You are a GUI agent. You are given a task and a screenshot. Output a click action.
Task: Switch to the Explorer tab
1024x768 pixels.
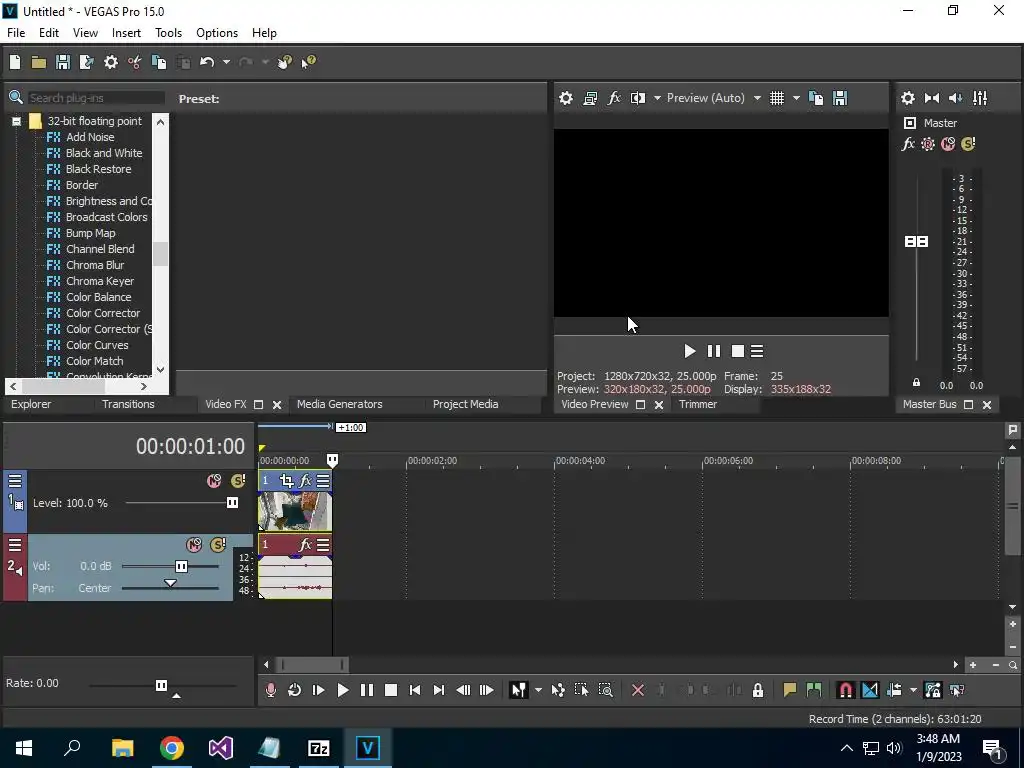[x=31, y=404]
